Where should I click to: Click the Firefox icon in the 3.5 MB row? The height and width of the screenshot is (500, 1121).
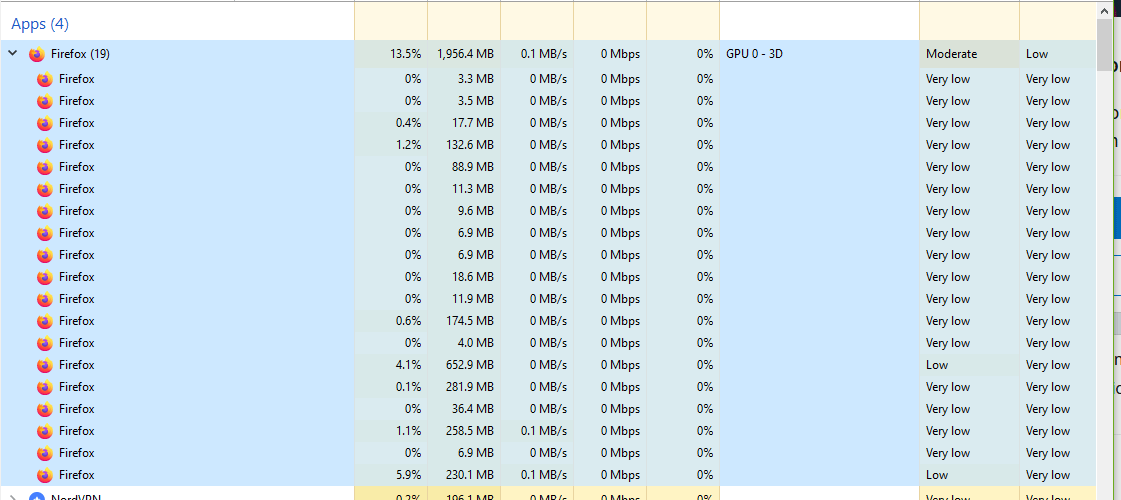(x=45, y=102)
